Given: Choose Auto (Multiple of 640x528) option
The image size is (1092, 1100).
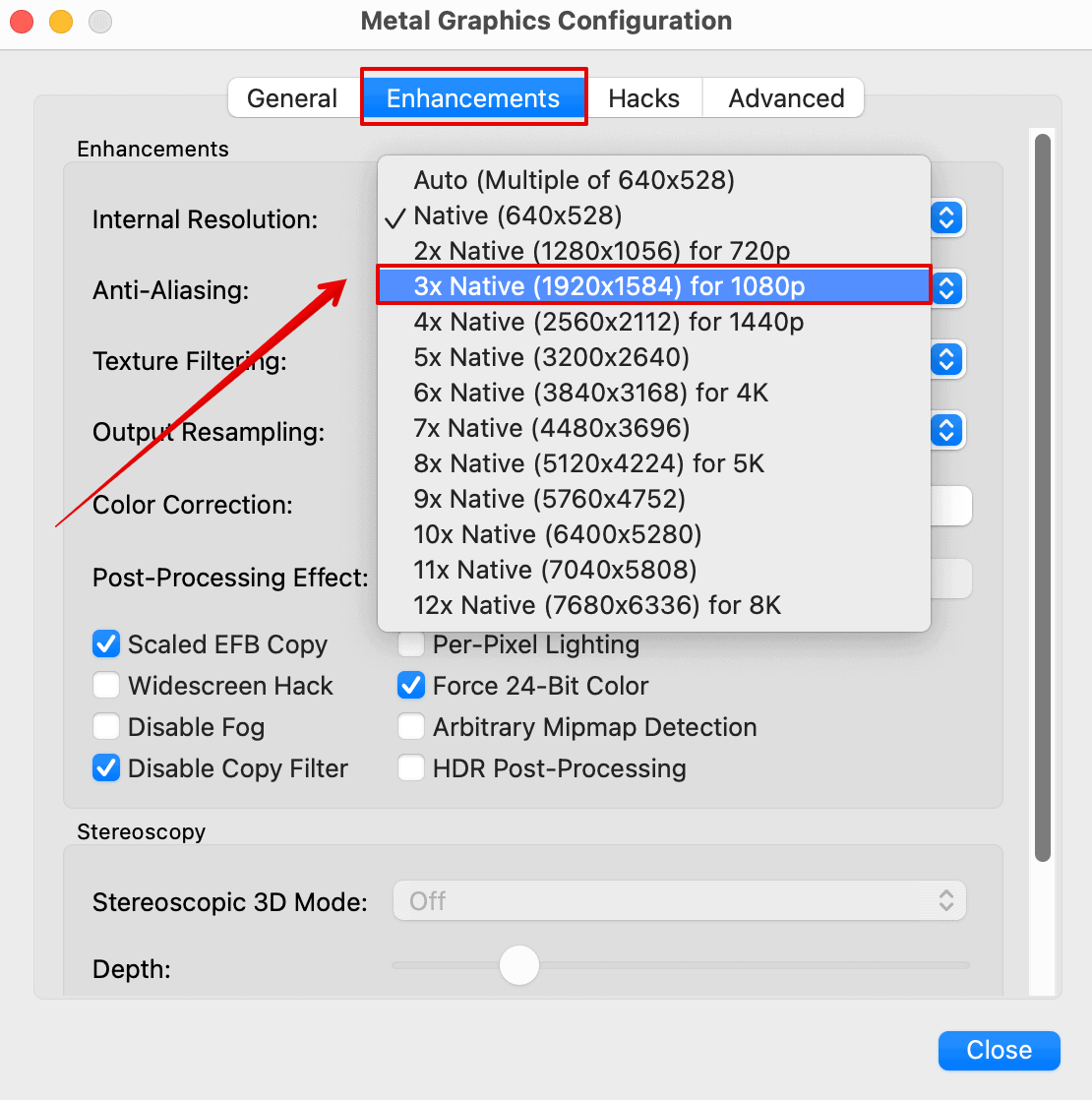Looking at the screenshot, I should click(x=574, y=180).
